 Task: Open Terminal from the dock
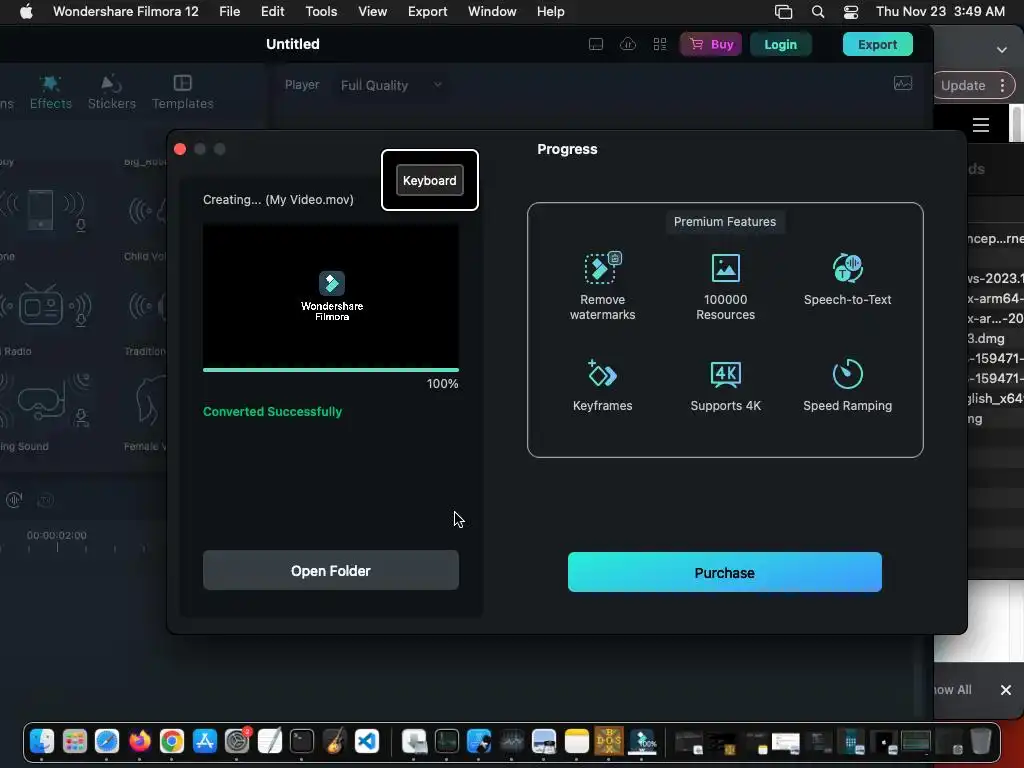302,741
